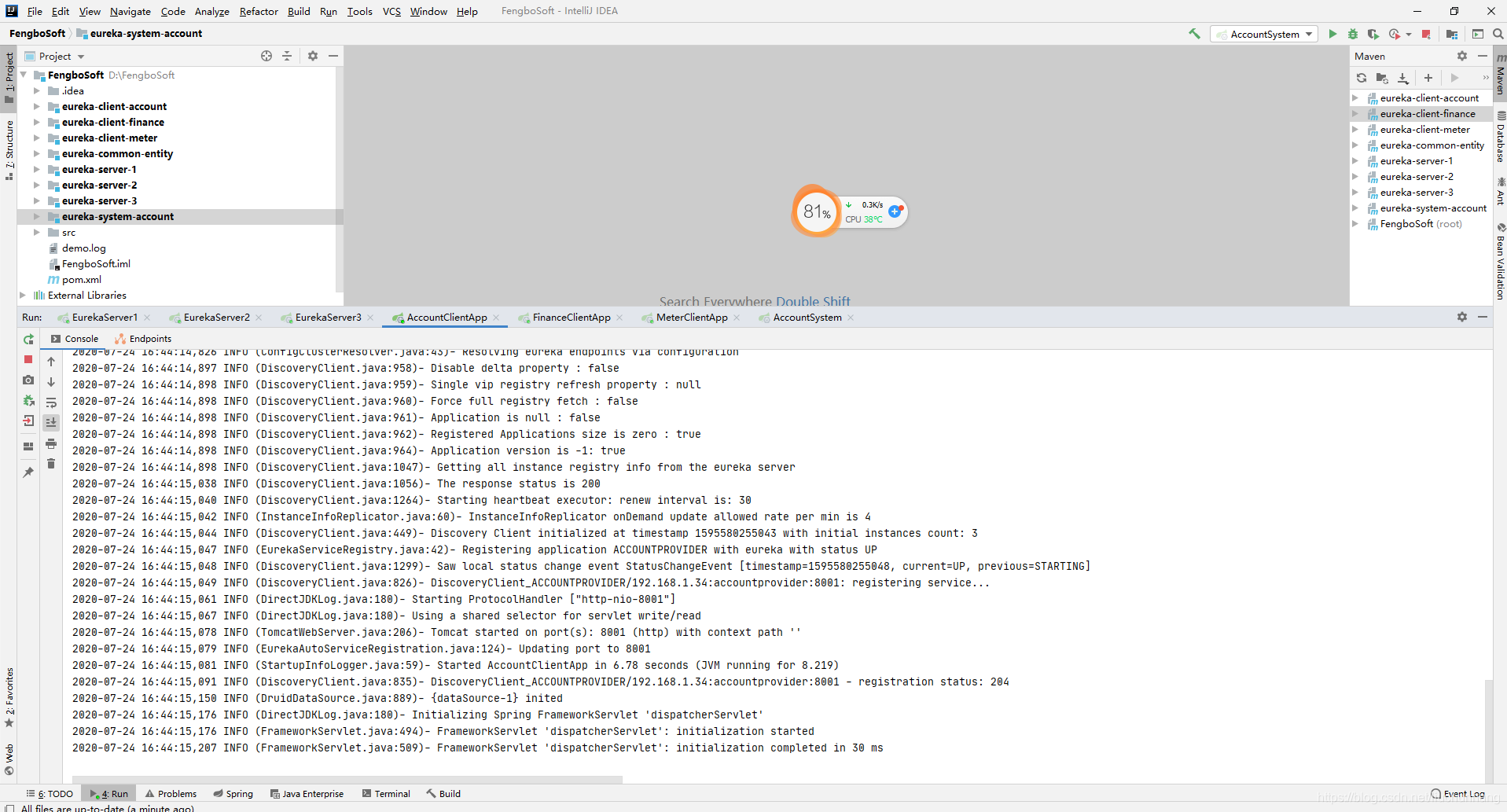Screen dimensions: 1507x812
Task: Add Maven project with plus icon
Action: [x=1428, y=78]
